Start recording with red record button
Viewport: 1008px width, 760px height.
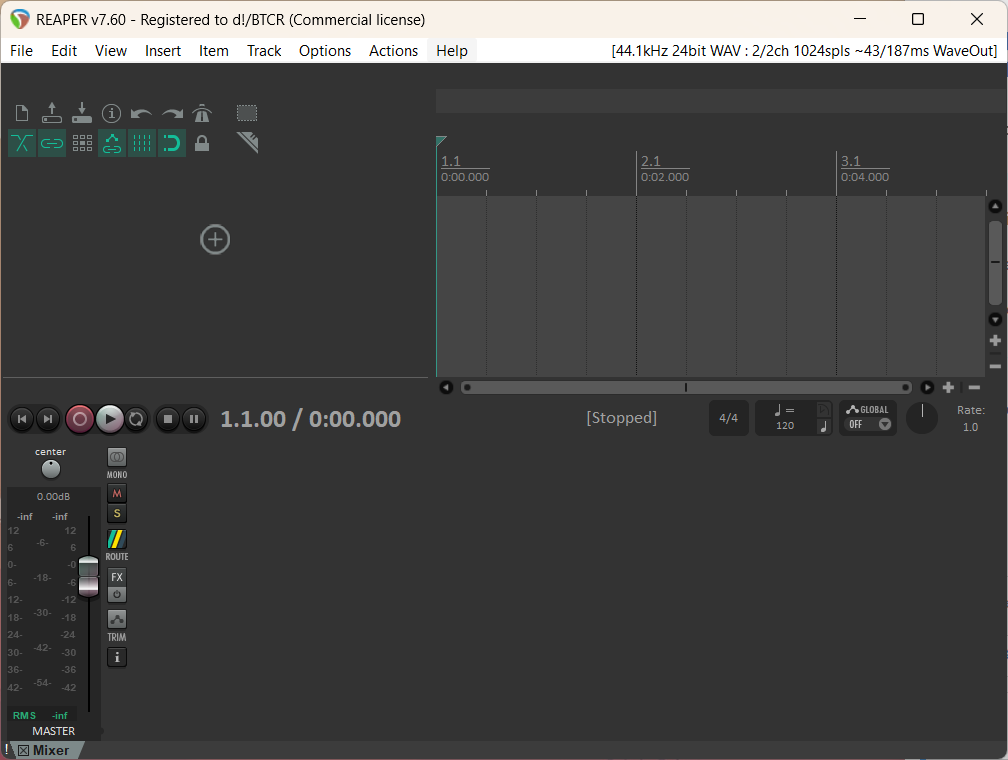coord(80,419)
